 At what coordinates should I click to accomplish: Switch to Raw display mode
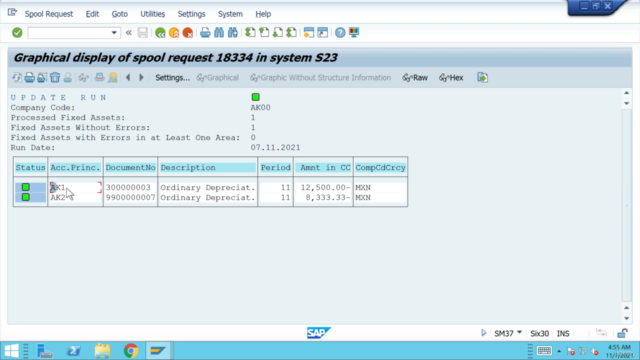coord(415,78)
